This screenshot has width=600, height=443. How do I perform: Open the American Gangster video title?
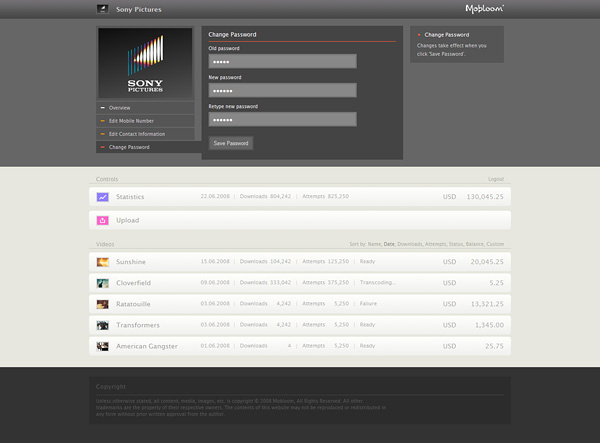click(147, 346)
